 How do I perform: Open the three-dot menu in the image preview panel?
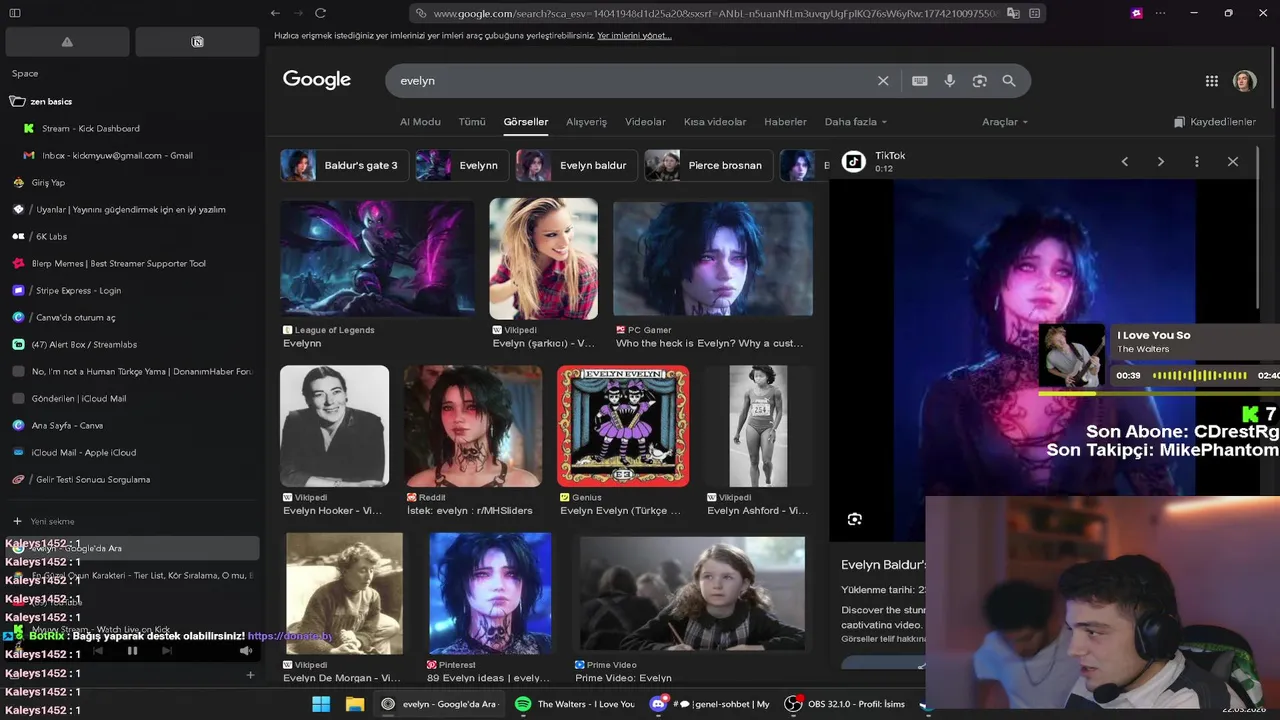pos(1197,161)
